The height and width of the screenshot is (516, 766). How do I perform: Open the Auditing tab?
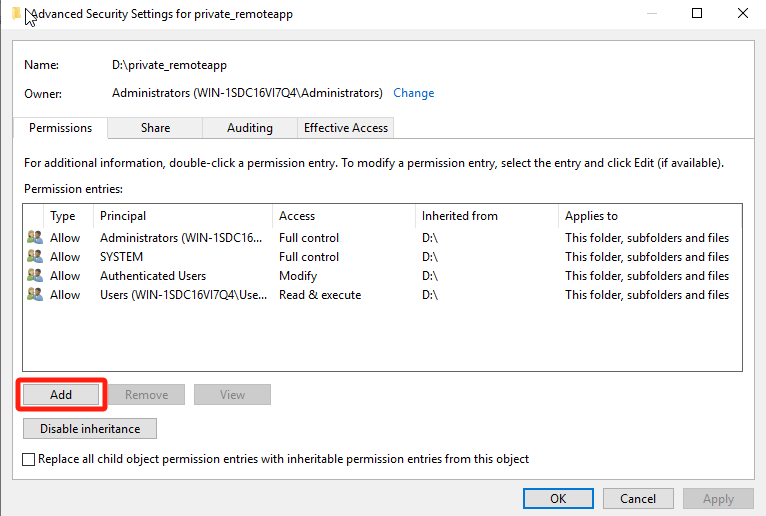coord(250,128)
